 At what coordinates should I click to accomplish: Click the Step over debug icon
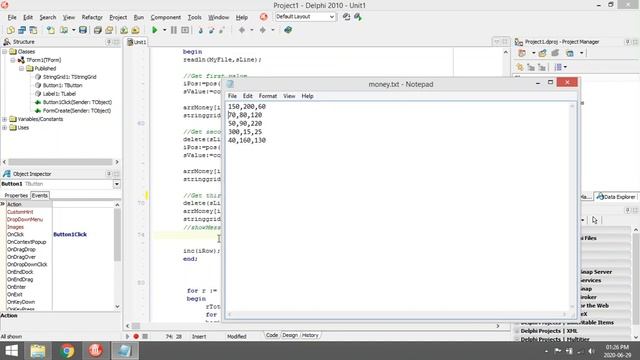211,30
